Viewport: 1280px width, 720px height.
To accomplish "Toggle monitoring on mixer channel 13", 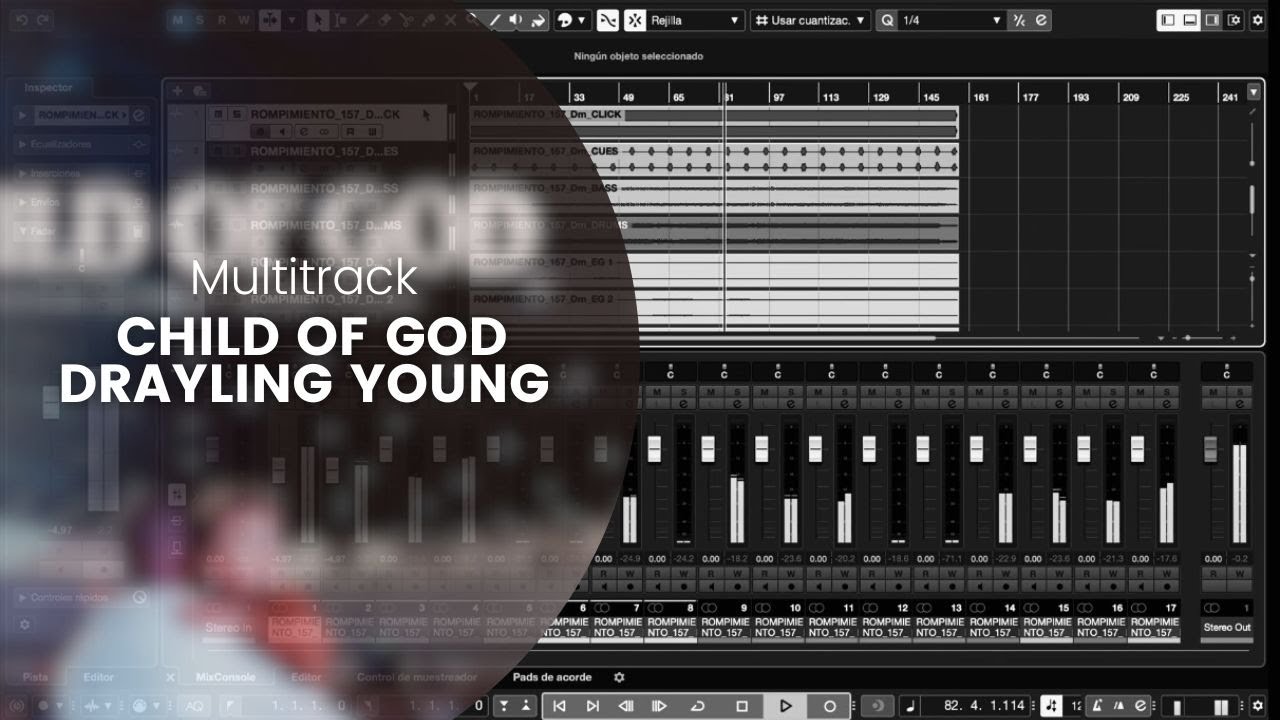I will tap(926, 586).
